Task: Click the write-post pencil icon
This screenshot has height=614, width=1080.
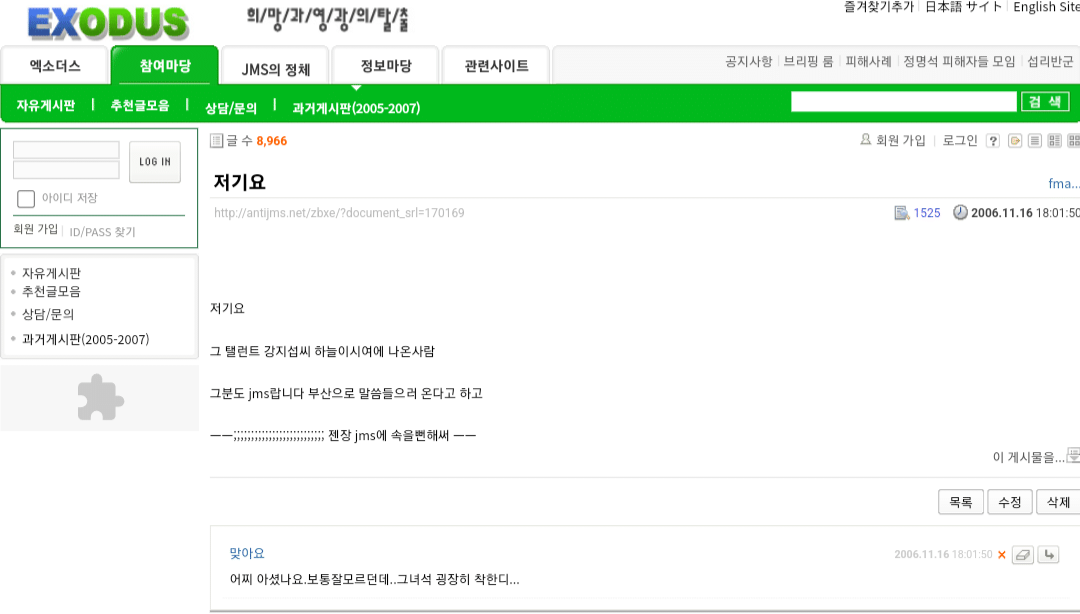Action: click(1015, 141)
